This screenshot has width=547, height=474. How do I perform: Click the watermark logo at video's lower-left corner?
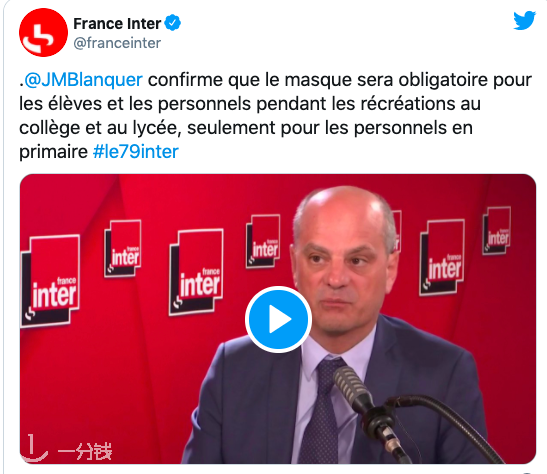[34, 448]
